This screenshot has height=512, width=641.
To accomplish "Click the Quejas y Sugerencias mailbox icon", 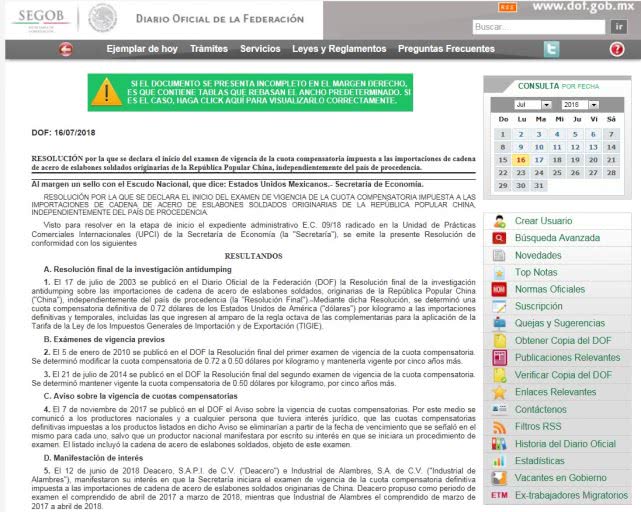I will [499, 323].
